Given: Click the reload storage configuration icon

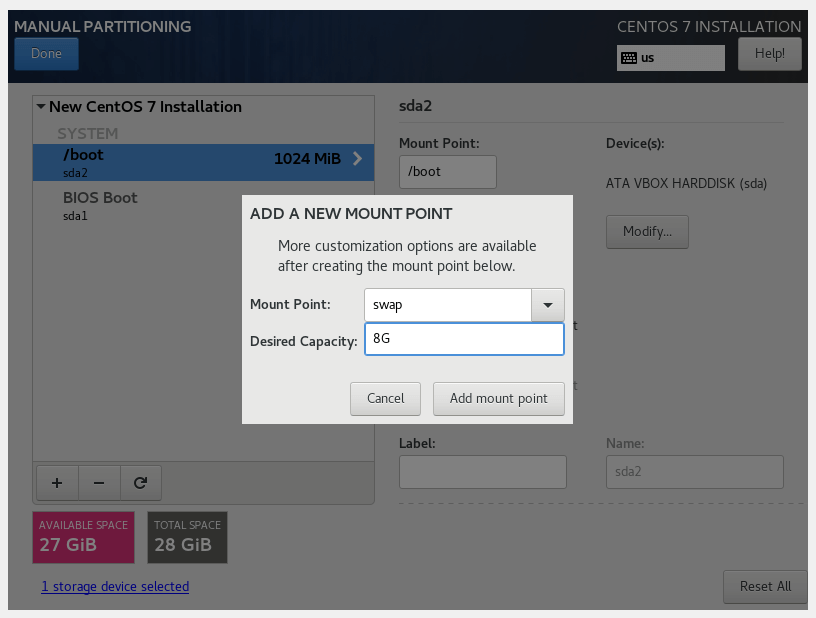Looking at the screenshot, I should point(141,483).
